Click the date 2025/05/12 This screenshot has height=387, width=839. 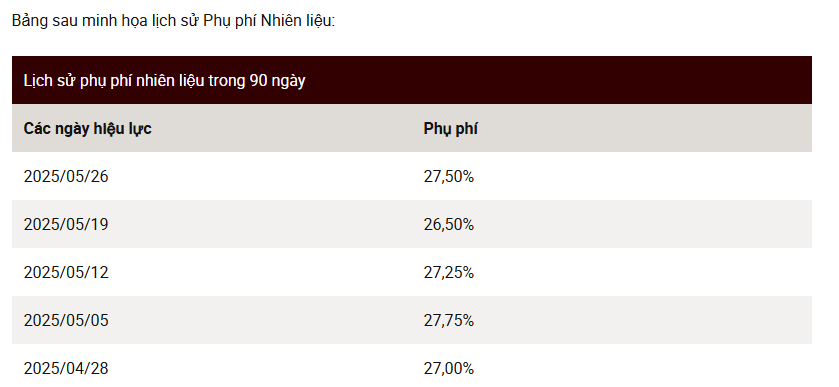coord(66,272)
